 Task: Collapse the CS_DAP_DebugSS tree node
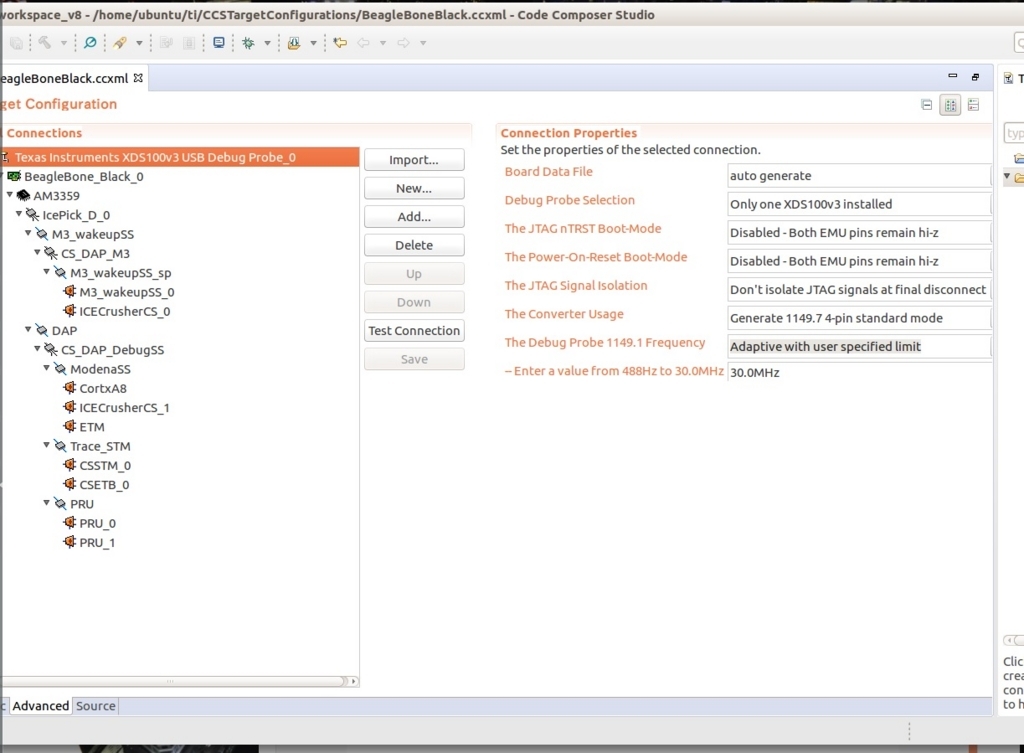pos(37,349)
